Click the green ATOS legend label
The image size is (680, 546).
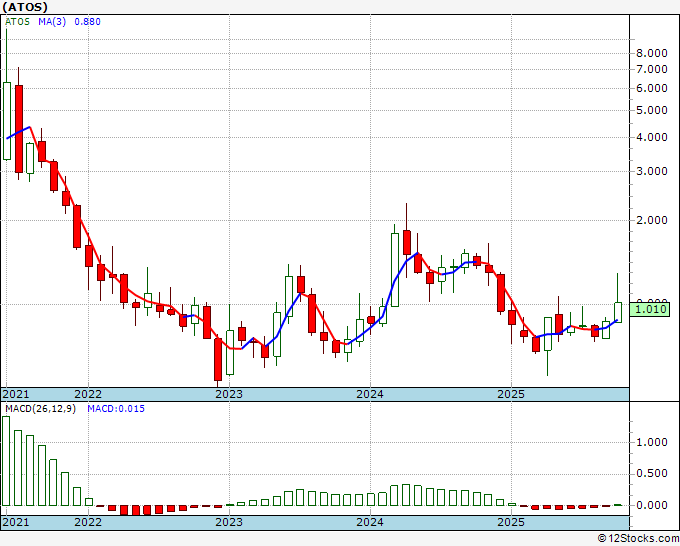17,22
